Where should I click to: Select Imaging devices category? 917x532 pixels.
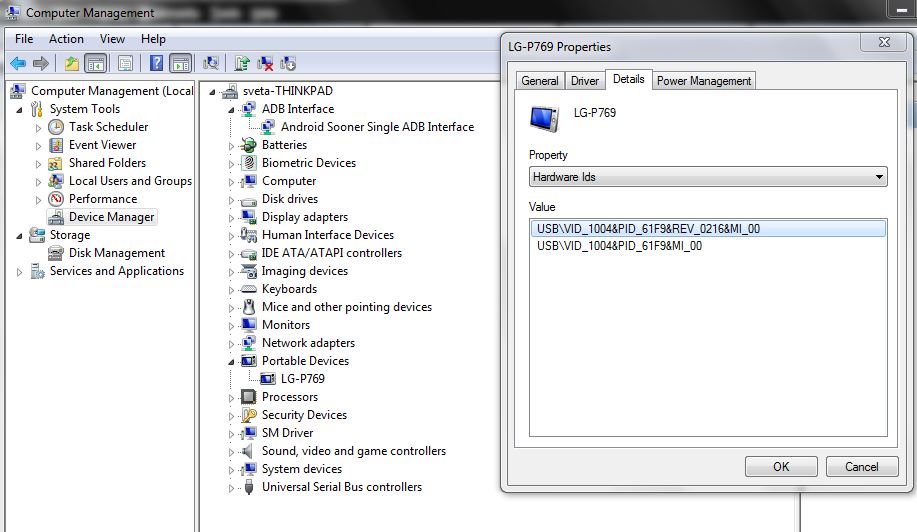click(x=304, y=271)
